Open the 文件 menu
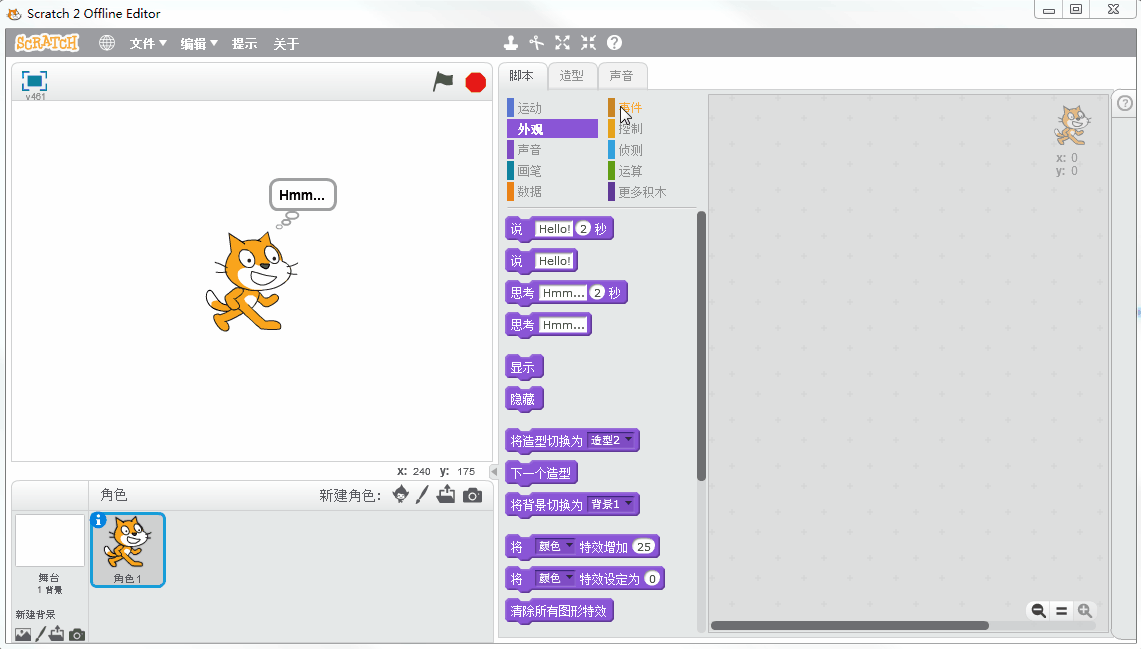 click(x=148, y=44)
